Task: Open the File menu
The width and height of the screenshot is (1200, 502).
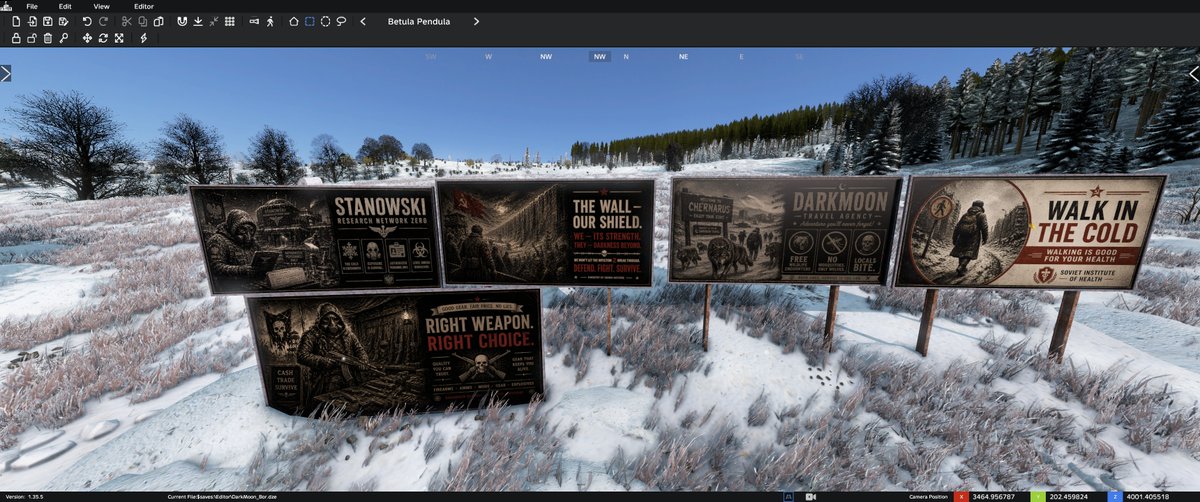Action: coord(32,6)
